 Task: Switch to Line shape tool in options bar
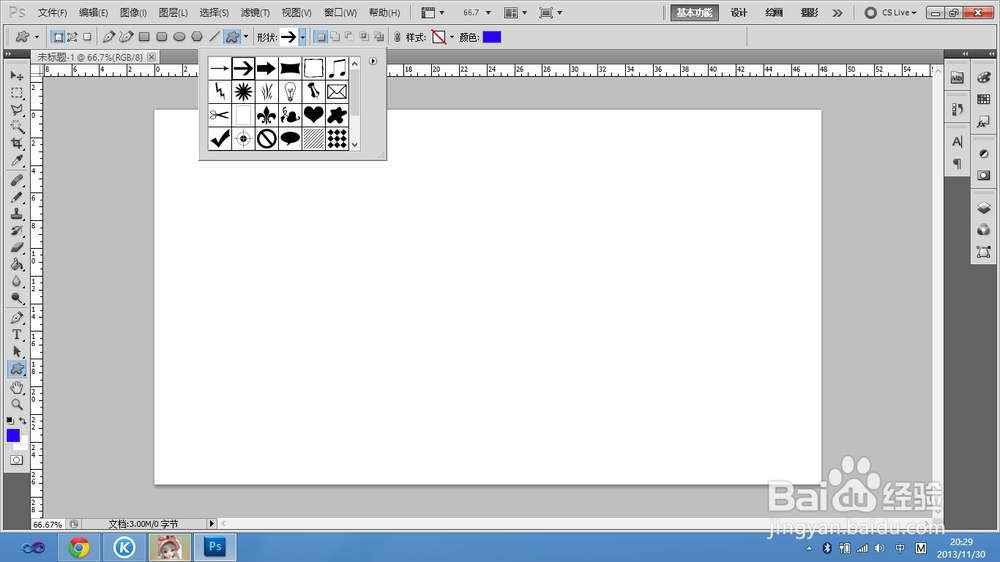click(x=215, y=37)
